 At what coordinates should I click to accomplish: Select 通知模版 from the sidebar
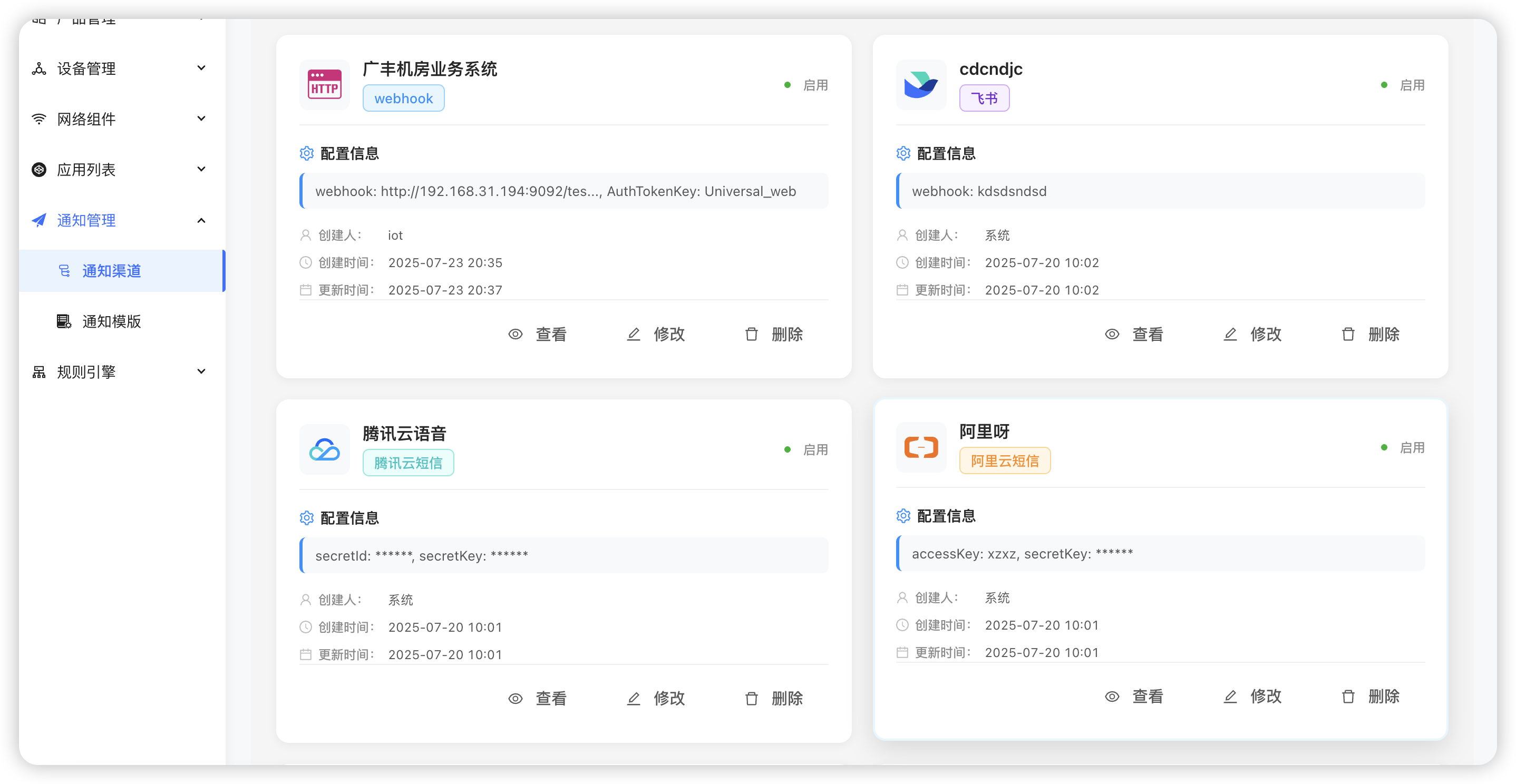pyautogui.click(x=111, y=321)
